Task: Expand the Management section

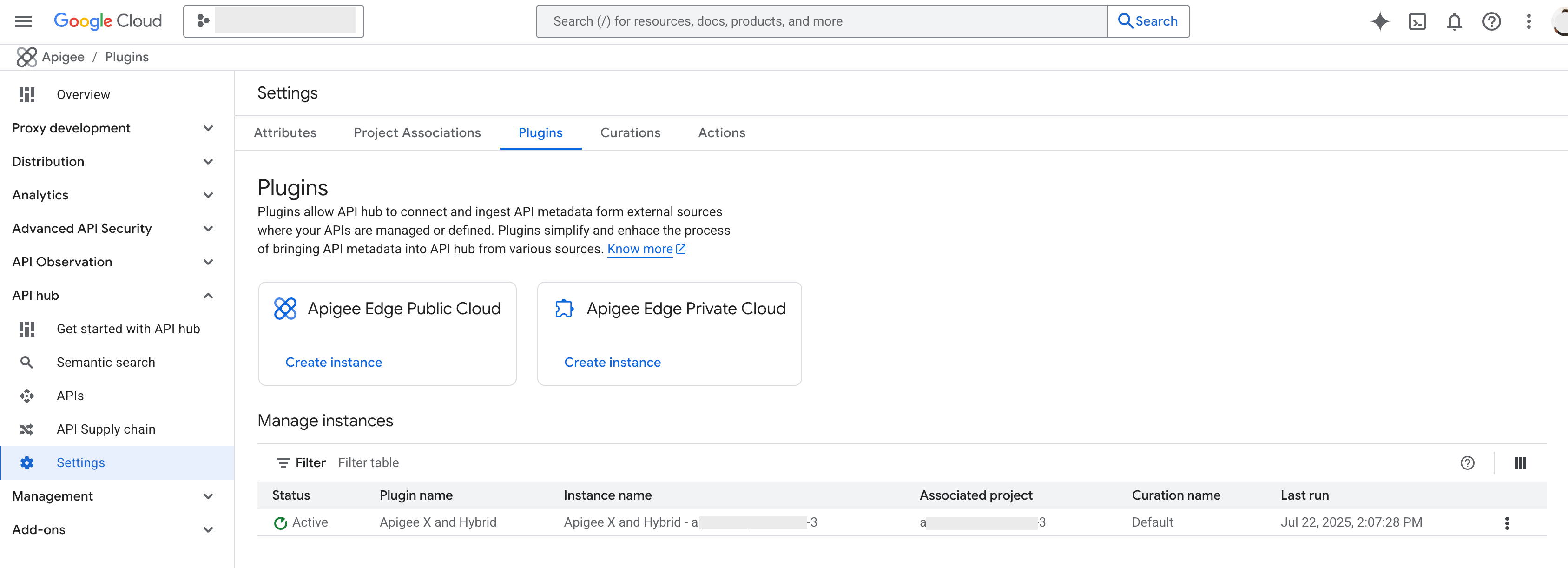Action: tap(208, 496)
